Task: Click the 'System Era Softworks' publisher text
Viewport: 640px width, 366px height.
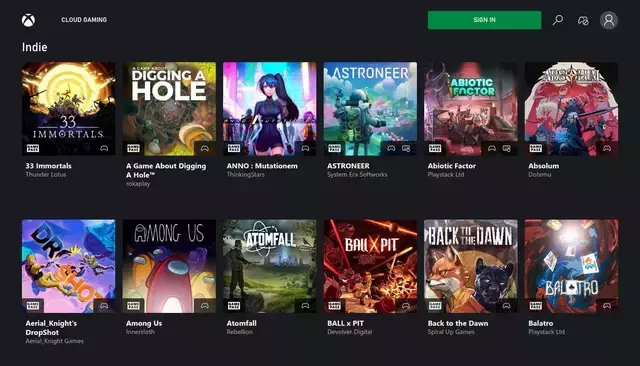Action: click(x=357, y=175)
